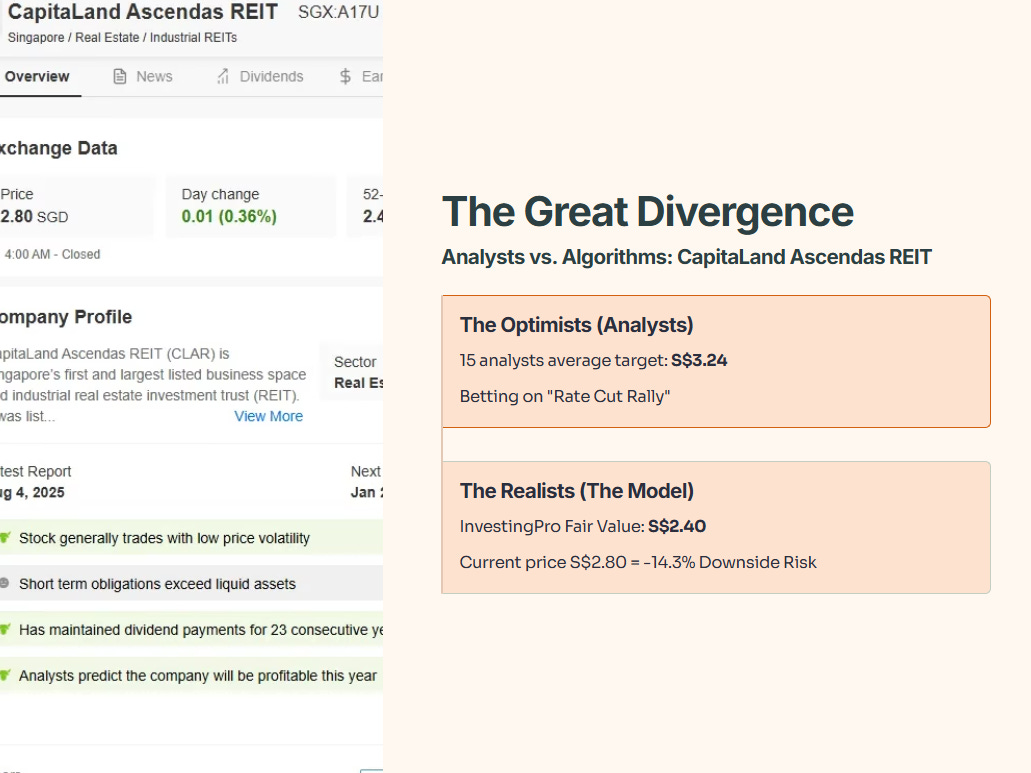Click 'Analysts predict the company will be profitable'
Screen dimensions: 1031x773
click(x=198, y=676)
